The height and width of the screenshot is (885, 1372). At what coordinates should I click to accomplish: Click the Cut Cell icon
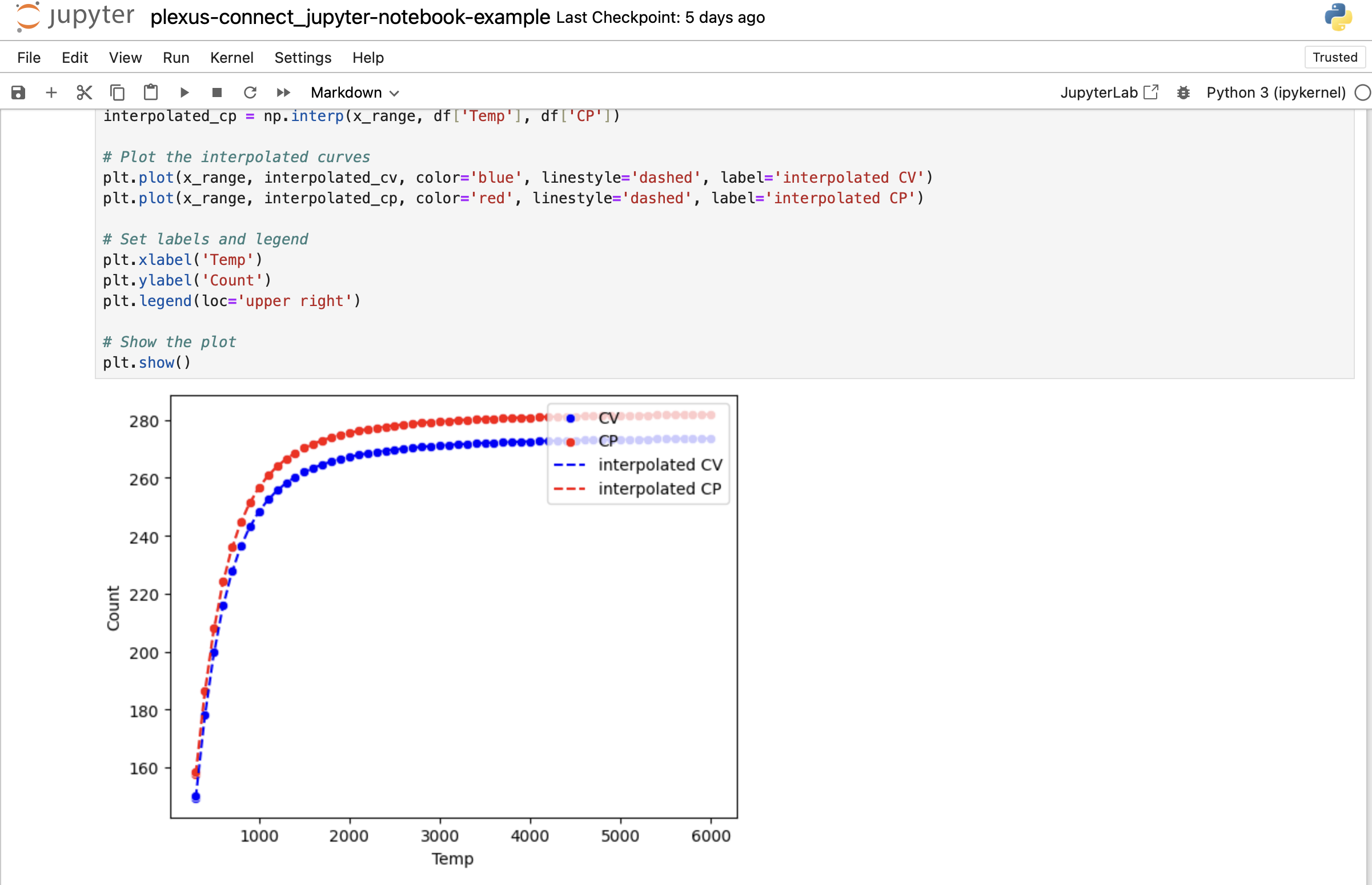click(83, 92)
